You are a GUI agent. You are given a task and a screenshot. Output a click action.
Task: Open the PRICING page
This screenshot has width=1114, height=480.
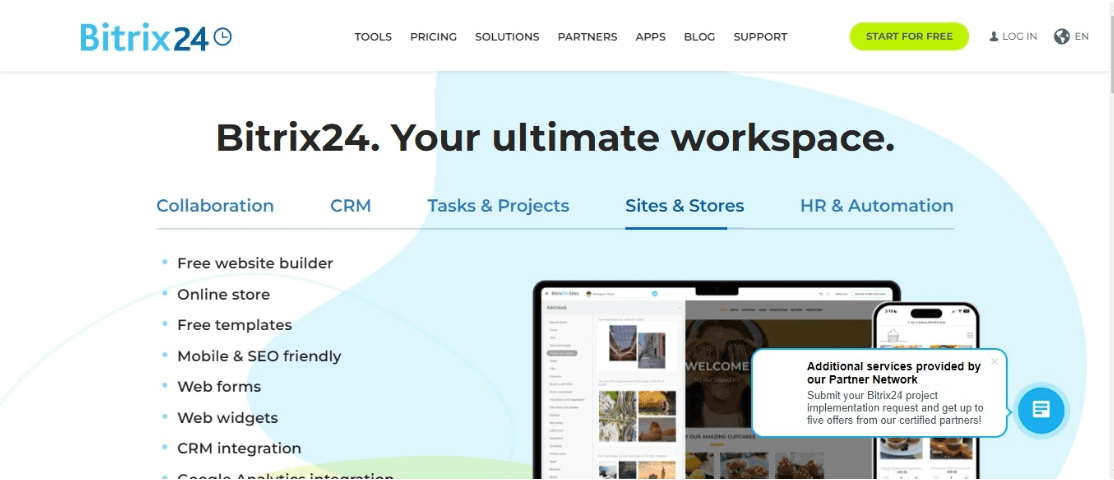pos(433,37)
